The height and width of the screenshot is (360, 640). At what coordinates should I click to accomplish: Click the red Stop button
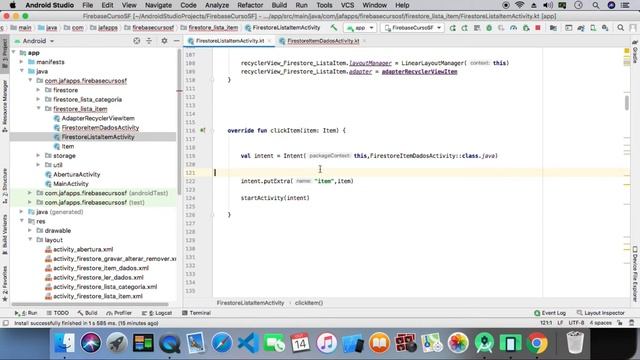click(538, 28)
